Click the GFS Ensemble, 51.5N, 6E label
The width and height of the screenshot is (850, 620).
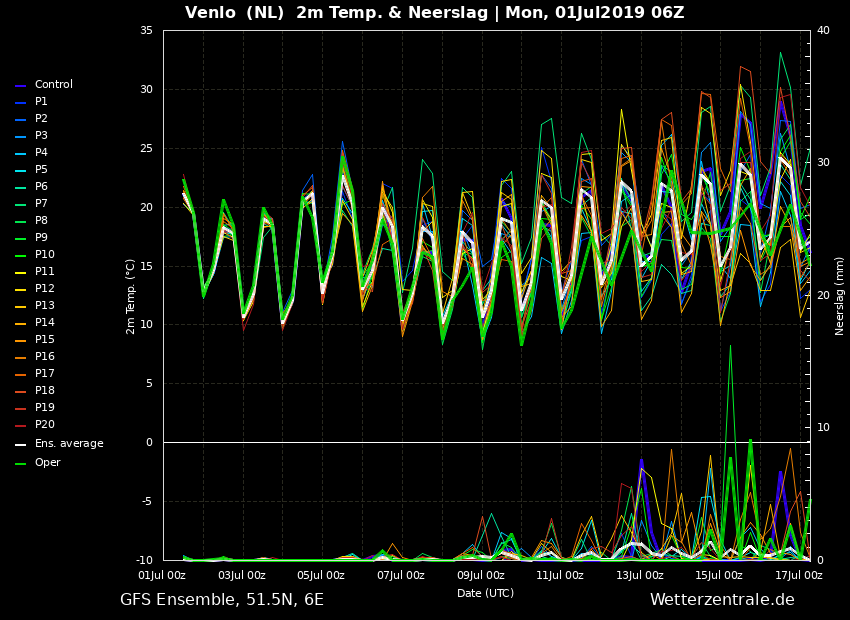(222, 600)
